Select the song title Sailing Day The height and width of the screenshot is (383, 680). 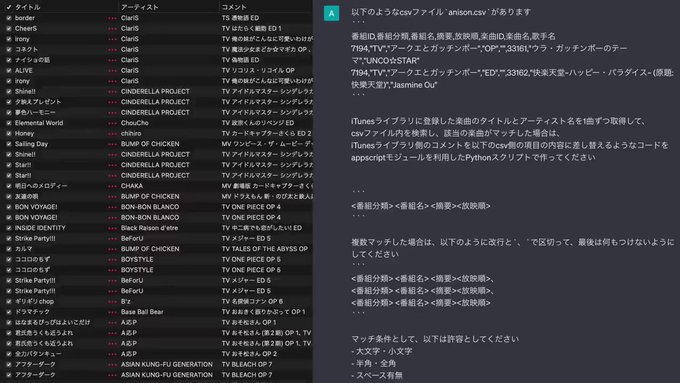(x=31, y=144)
